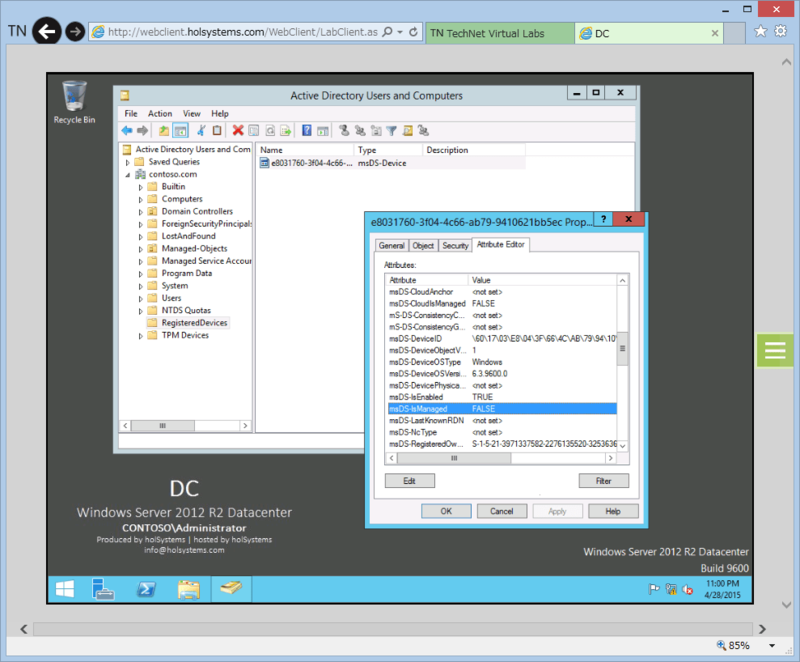Click the attribute list vertical scrollbar thumb
The height and width of the screenshot is (662, 800).
click(x=622, y=348)
